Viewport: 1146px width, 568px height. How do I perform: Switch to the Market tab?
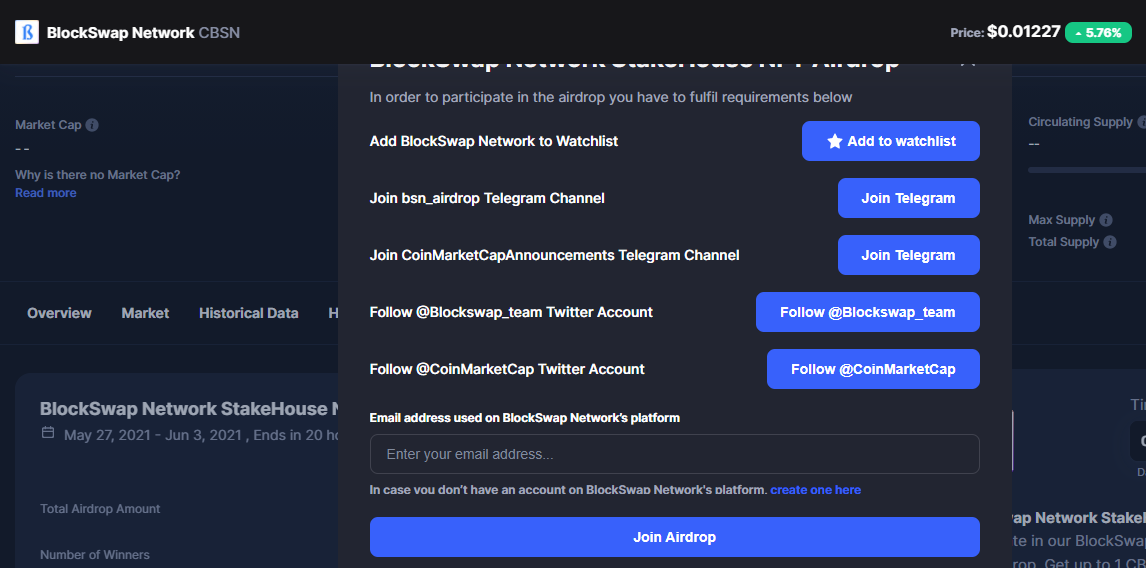145,313
